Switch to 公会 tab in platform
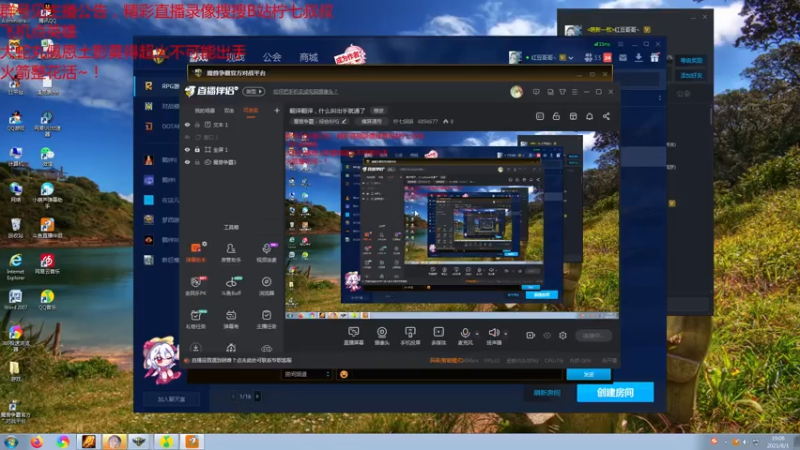This screenshot has width=800, height=450. pyautogui.click(x=272, y=57)
